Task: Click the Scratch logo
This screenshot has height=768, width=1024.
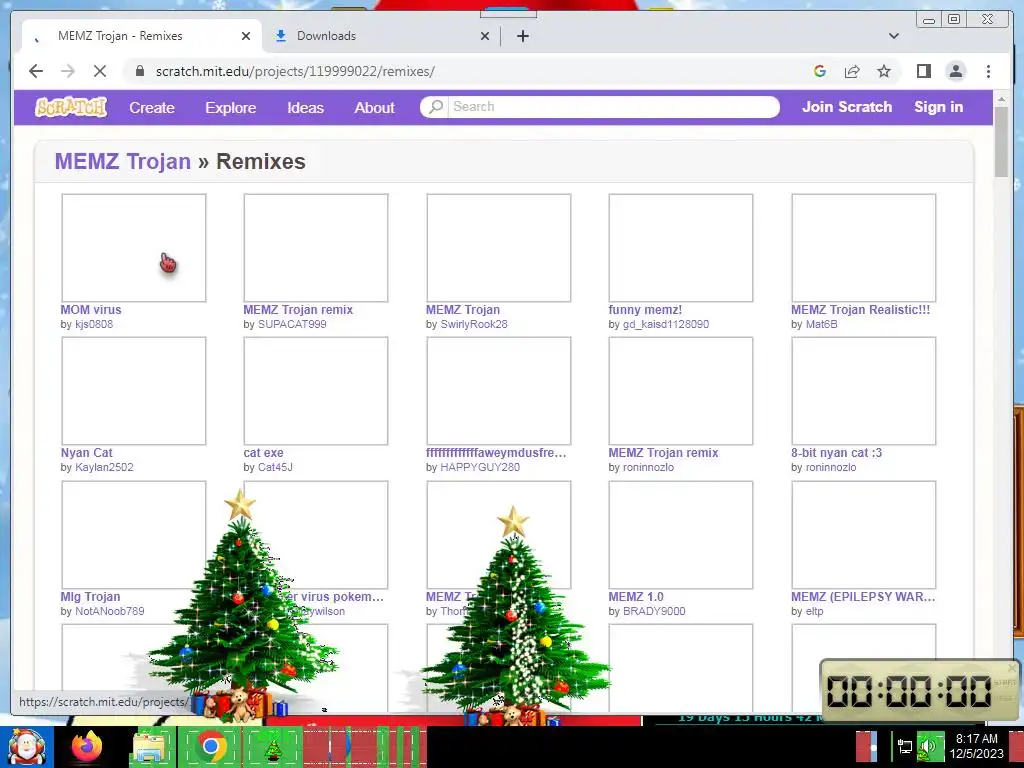Action: 71,107
